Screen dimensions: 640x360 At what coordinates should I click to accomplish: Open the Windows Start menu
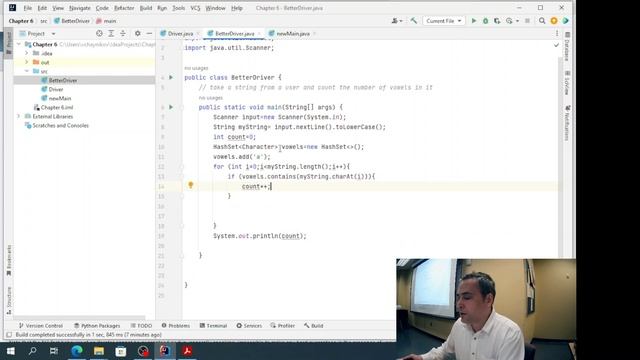(11, 351)
